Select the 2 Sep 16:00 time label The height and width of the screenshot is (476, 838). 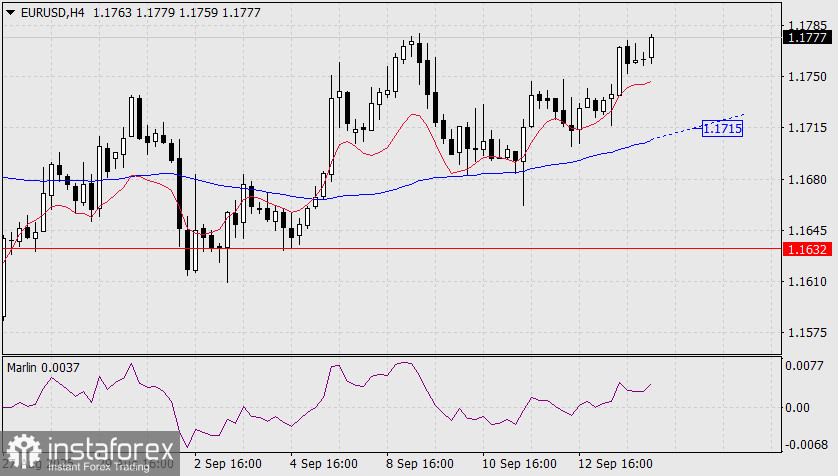[228, 464]
